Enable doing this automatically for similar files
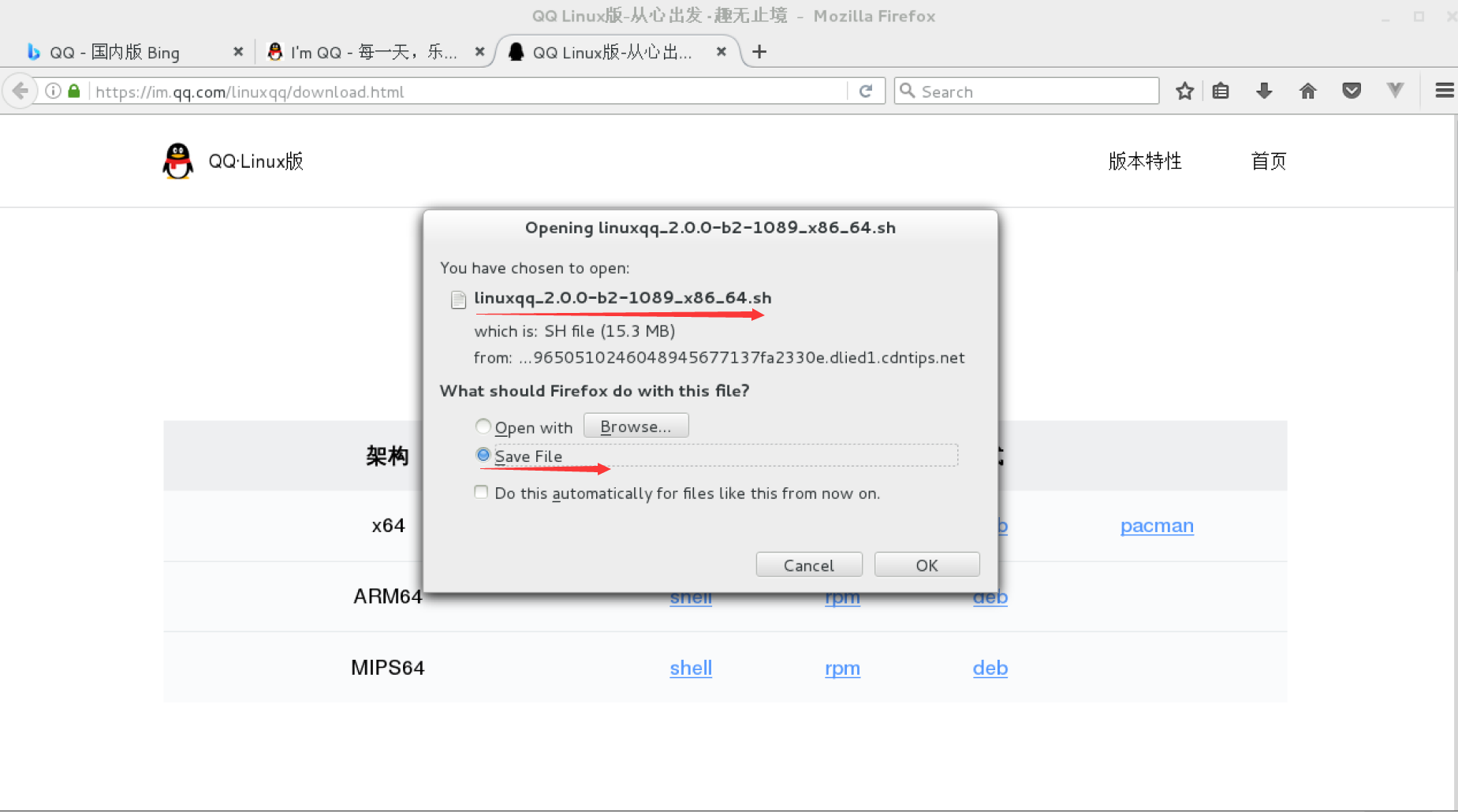1458x812 pixels. coord(481,491)
